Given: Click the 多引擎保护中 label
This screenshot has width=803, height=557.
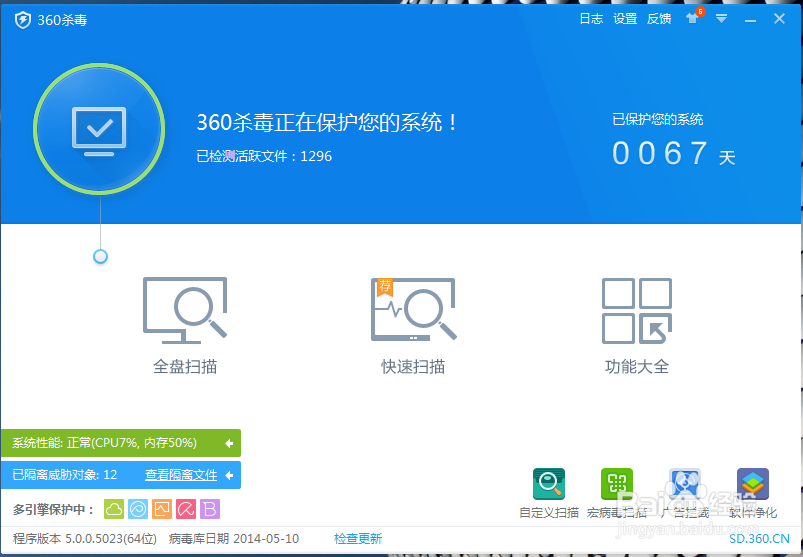Looking at the screenshot, I should tap(53, 509).
